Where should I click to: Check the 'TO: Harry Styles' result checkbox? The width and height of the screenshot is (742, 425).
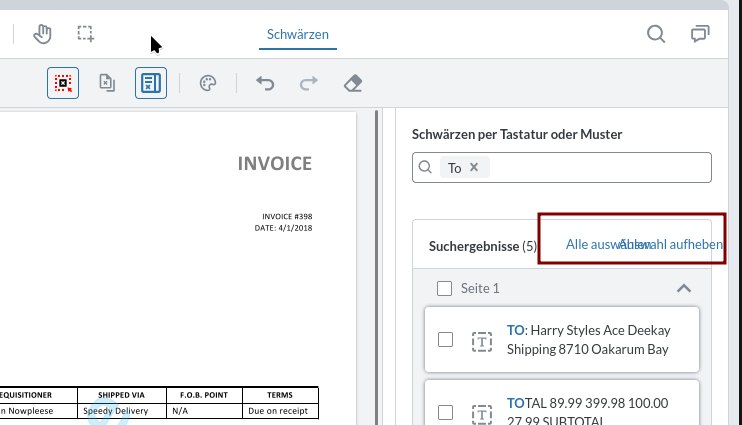pyautogui.click(x=446, y=340)
